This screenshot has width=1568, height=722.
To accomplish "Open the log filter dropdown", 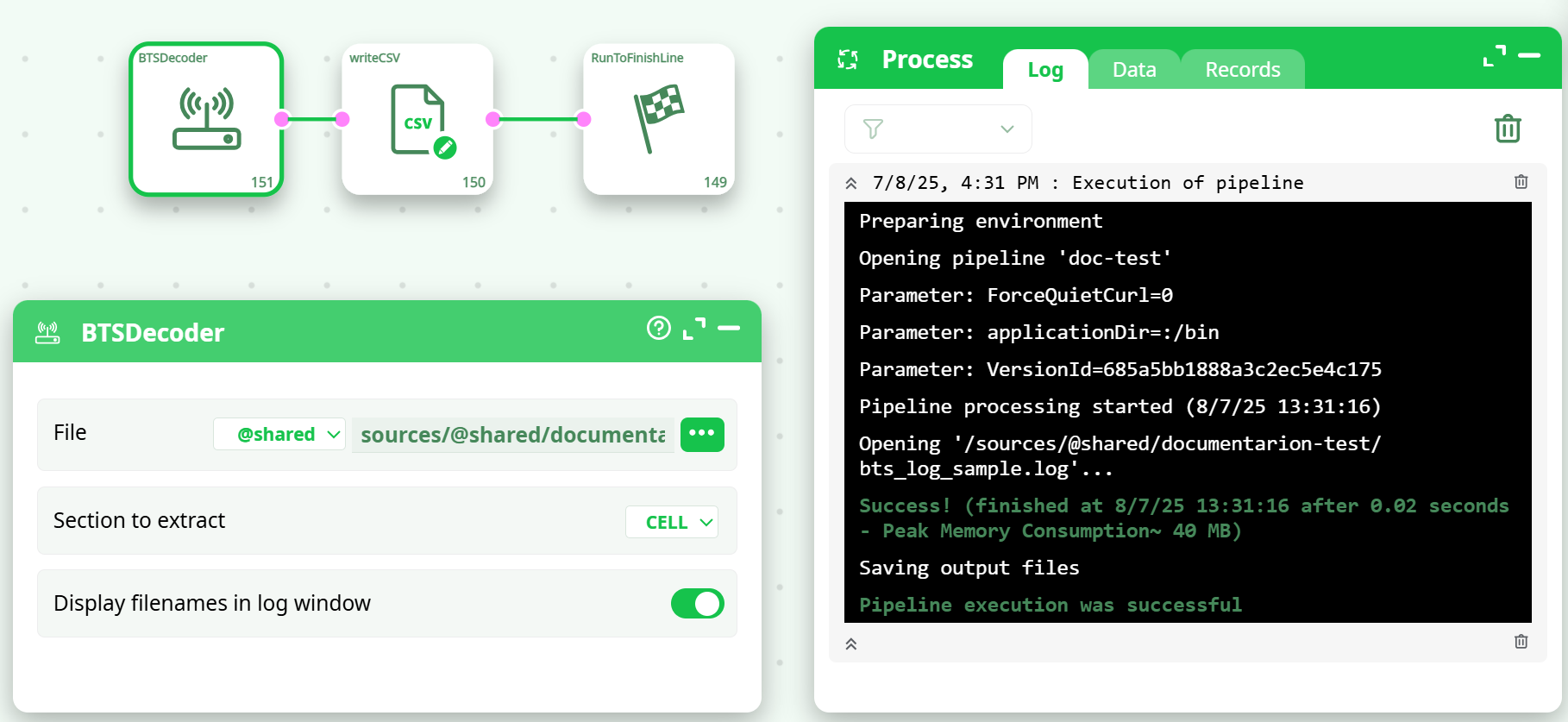I will pyautogui.click(x=938, y=129).
